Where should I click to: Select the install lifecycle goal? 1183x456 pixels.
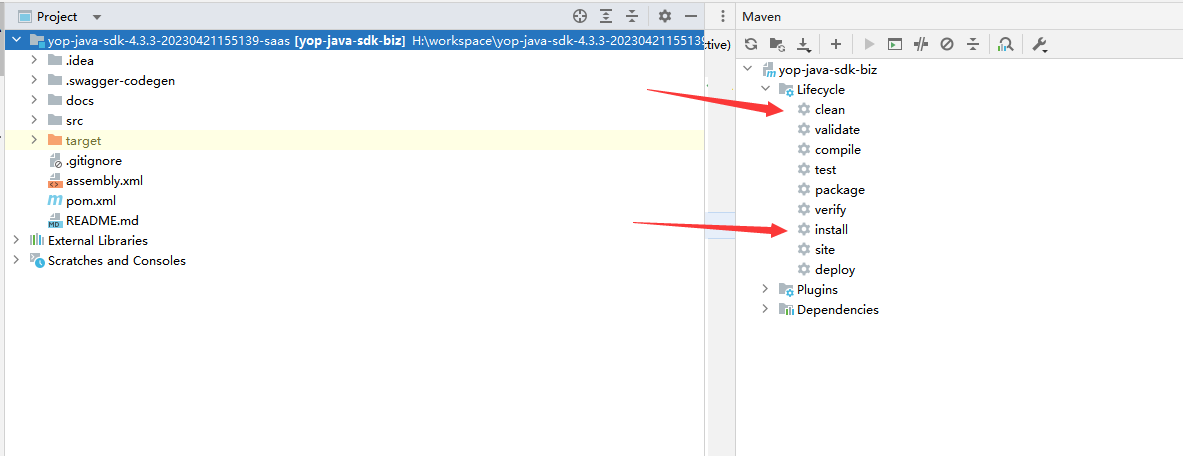[x=831, y=229]
